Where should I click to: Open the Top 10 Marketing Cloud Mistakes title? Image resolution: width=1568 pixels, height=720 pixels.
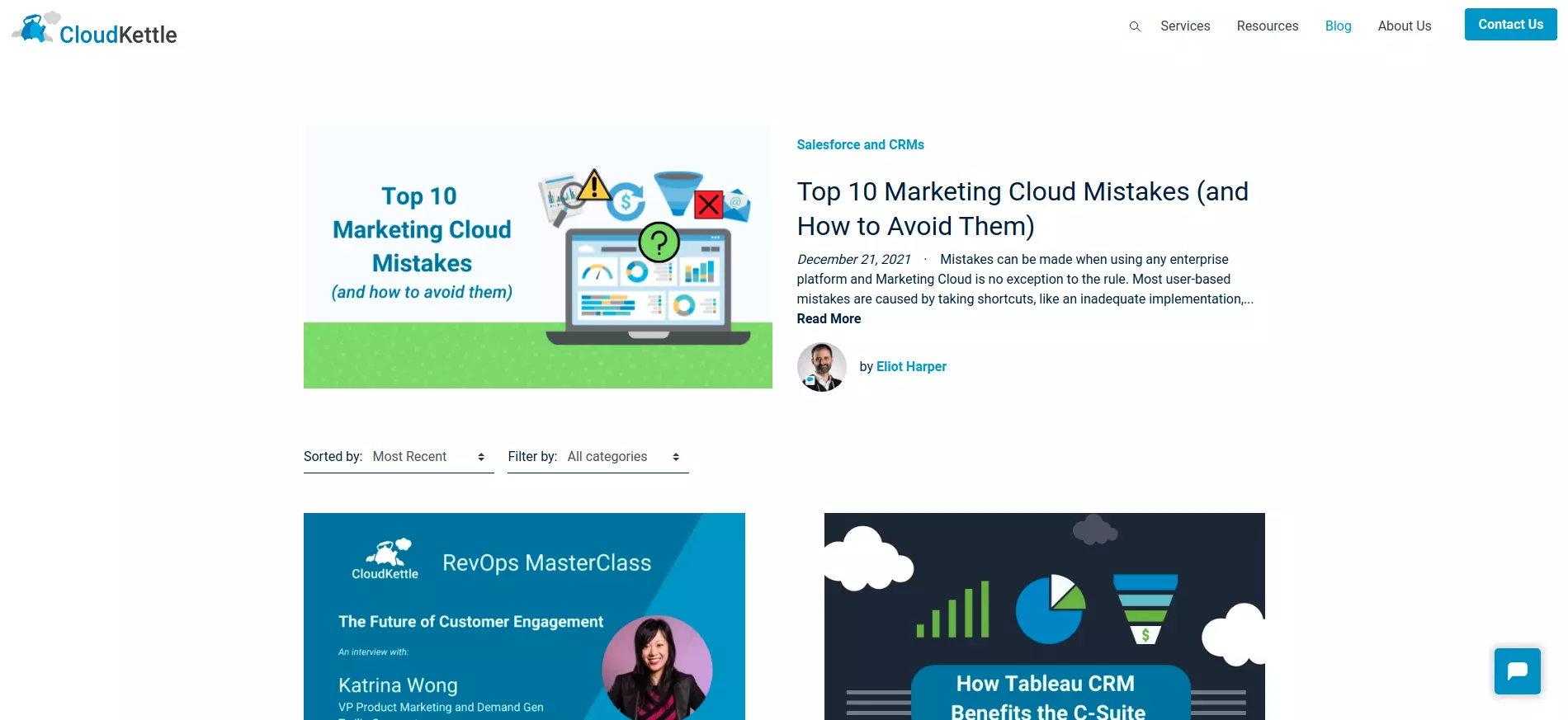[1022, 208]
